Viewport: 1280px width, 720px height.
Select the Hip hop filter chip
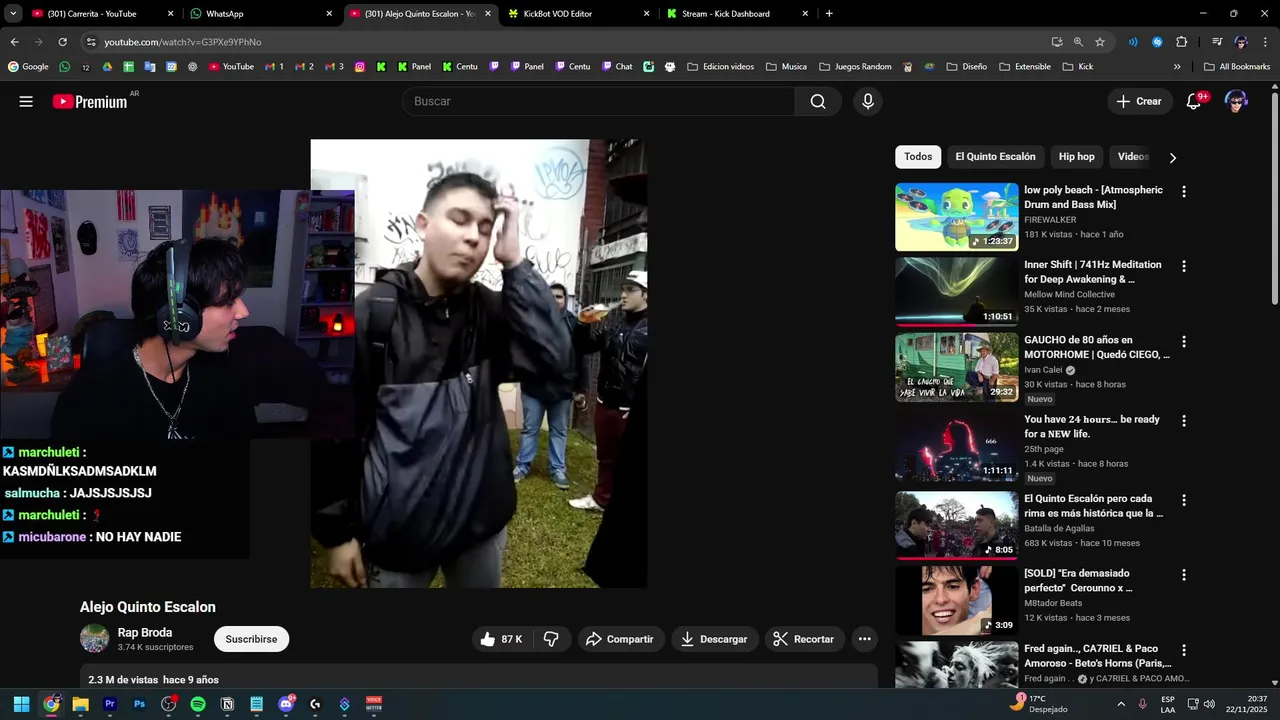pyautogui.click(x=1077, y=157)
